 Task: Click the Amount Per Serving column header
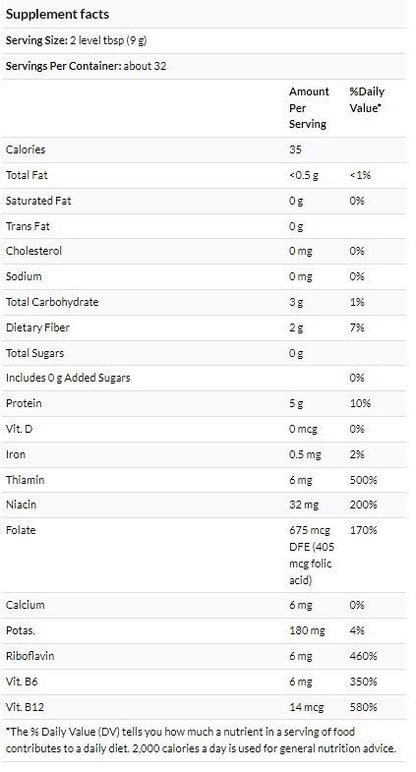click(x=309, y=108)
